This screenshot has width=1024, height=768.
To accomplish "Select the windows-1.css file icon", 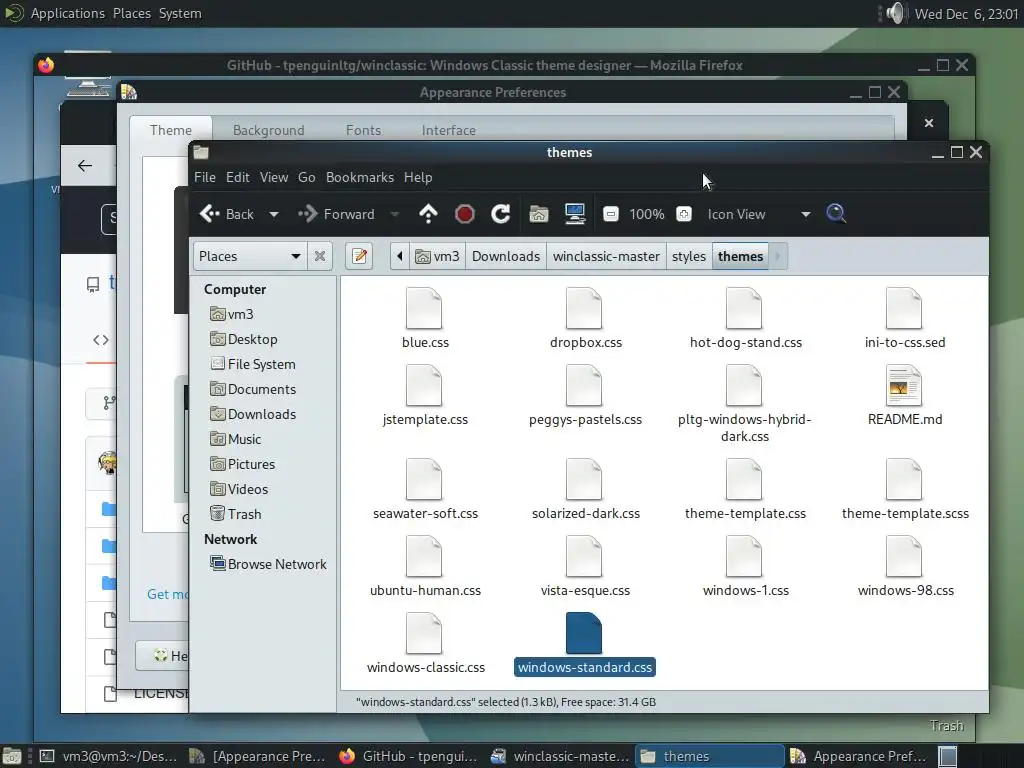I will tap(744, 556).
